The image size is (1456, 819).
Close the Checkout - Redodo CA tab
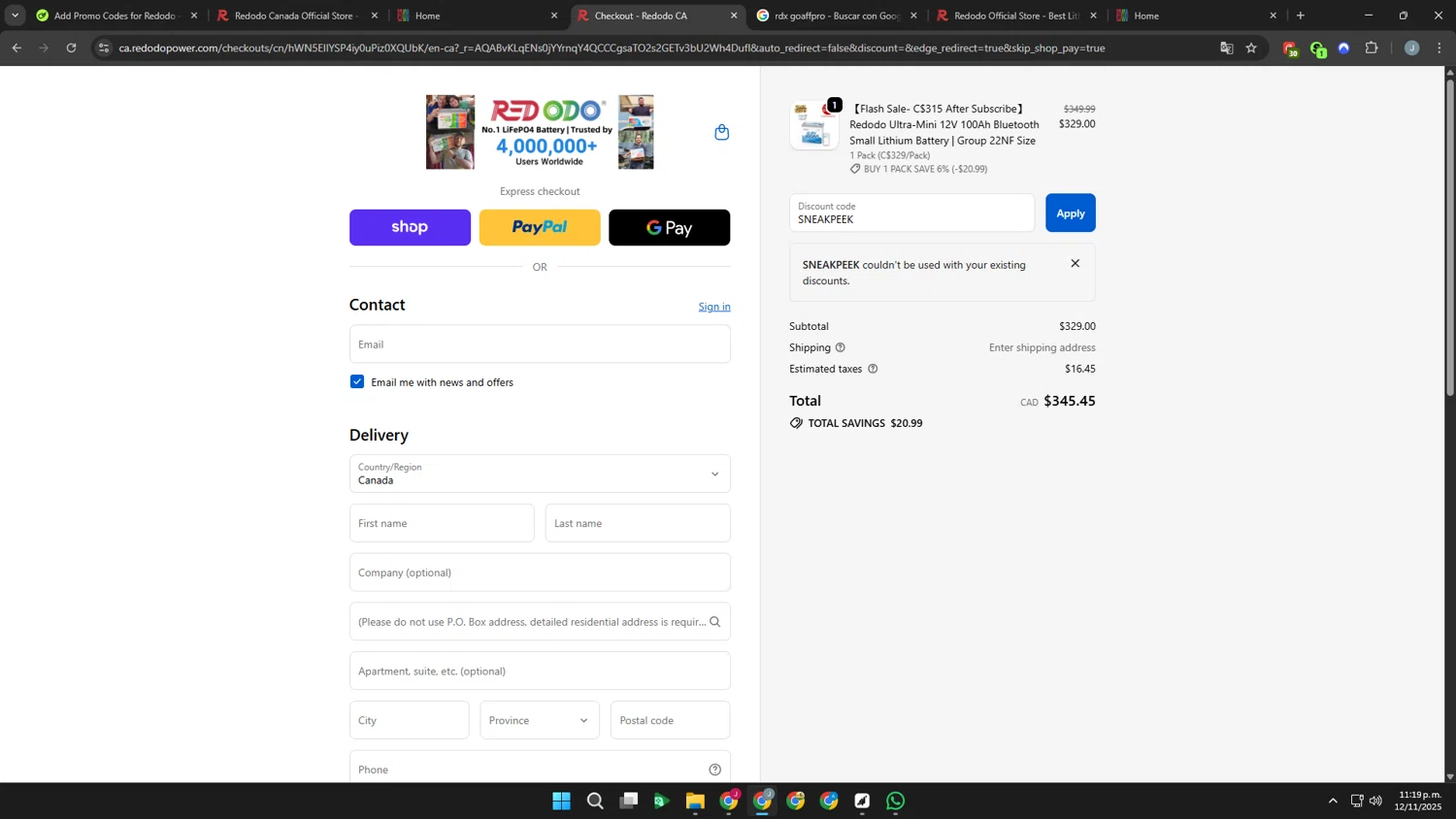click(734, 16)
